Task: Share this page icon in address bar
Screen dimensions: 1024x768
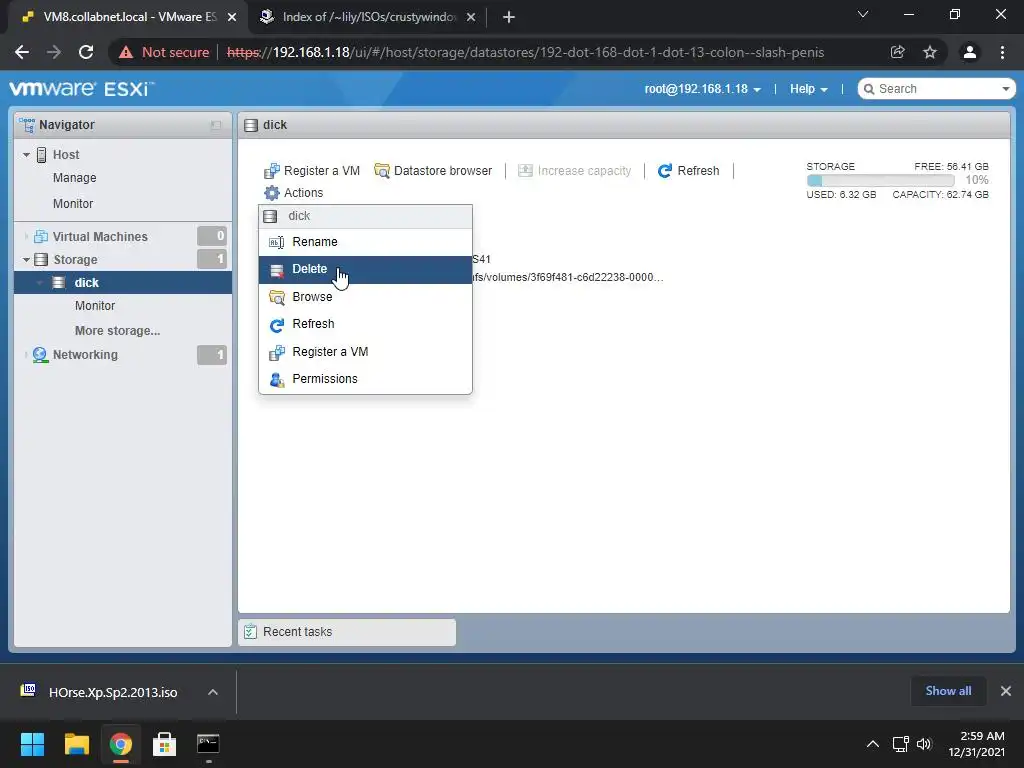Action: coord(897,52)
